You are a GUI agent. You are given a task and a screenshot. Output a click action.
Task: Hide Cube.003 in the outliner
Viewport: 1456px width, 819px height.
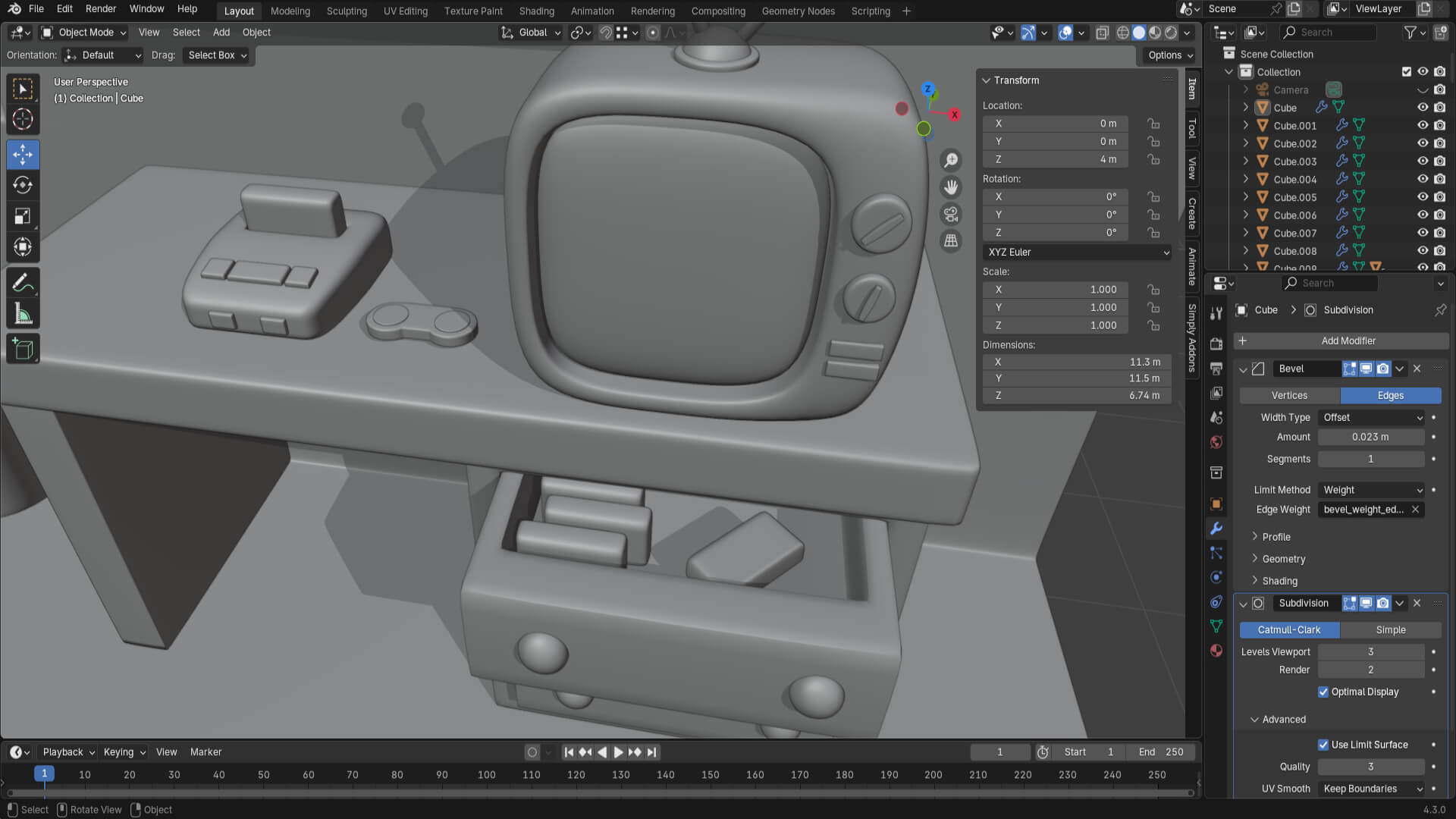pyautogui.click(x=1423, y=162)
